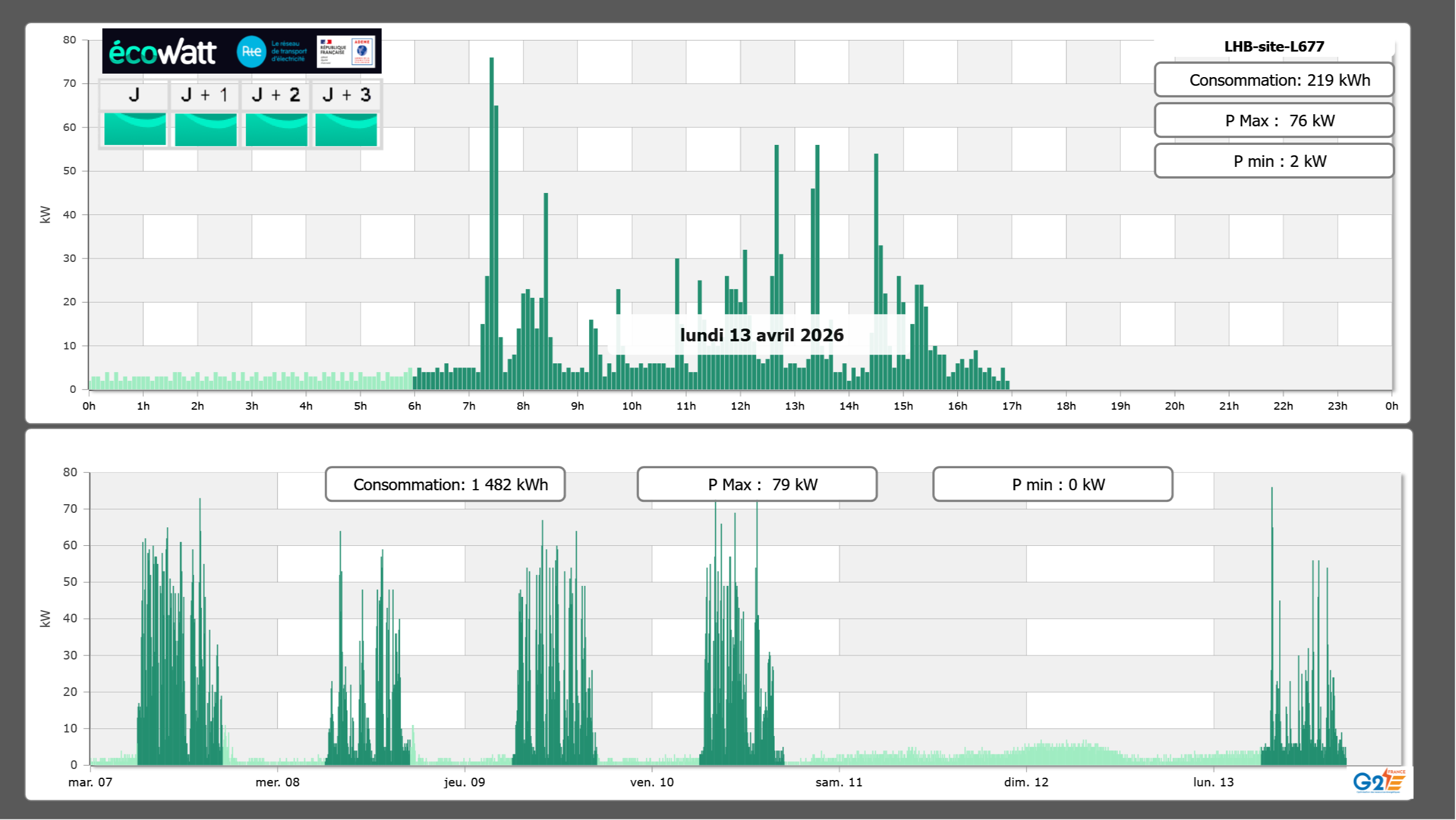This screenshot has width=1456, height=820.
Task: Click the écowatt logo
Action: tap(162, 52)
